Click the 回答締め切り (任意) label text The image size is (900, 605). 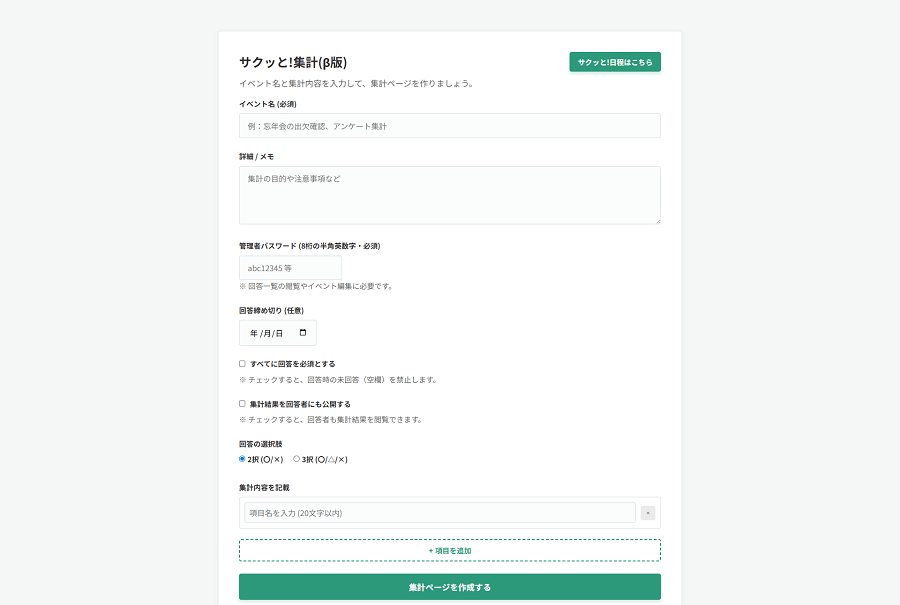271,310
